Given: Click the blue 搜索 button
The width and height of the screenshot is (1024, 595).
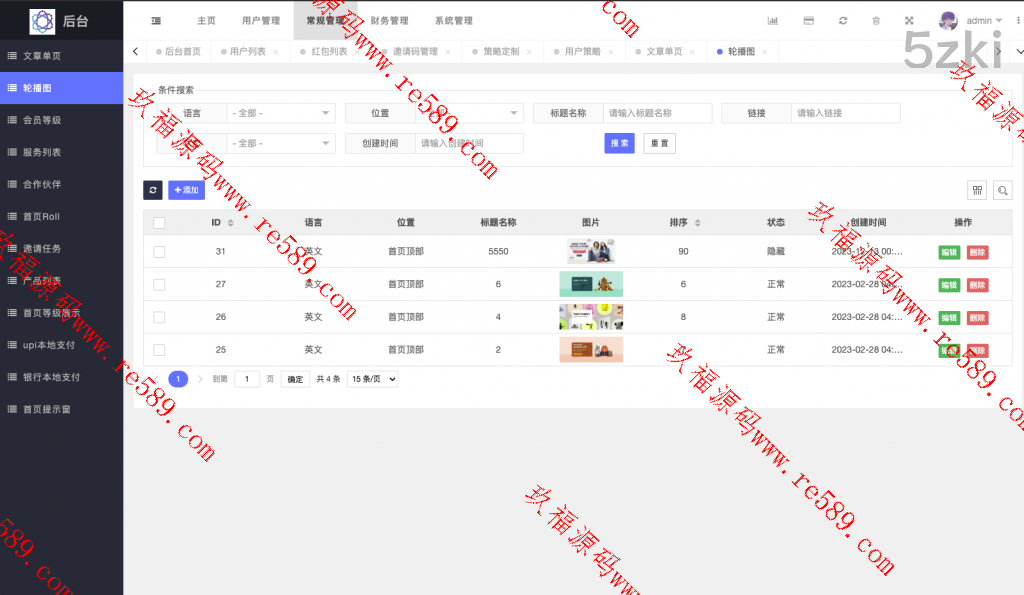Looking at the screenshot, I should (619, 143).
